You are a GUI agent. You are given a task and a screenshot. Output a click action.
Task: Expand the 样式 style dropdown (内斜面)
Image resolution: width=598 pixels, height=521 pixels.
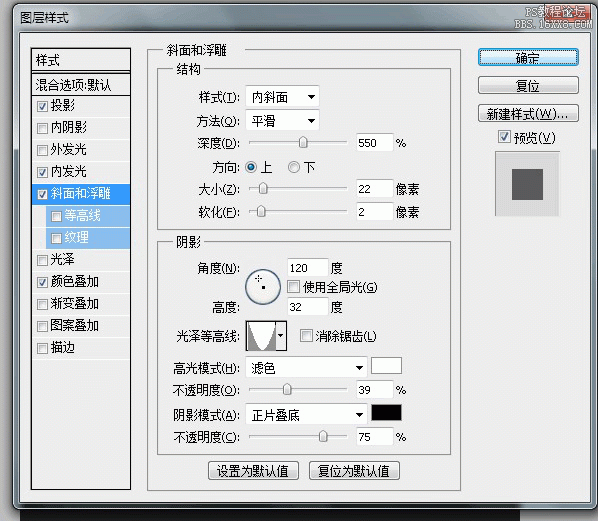282,97
